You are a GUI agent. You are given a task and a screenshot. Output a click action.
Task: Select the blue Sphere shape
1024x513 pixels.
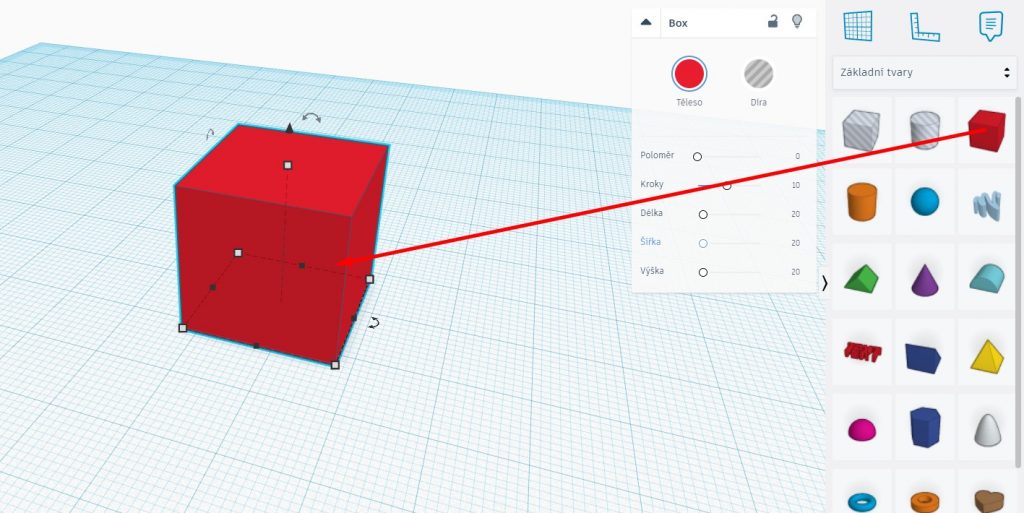coord(925,201)
